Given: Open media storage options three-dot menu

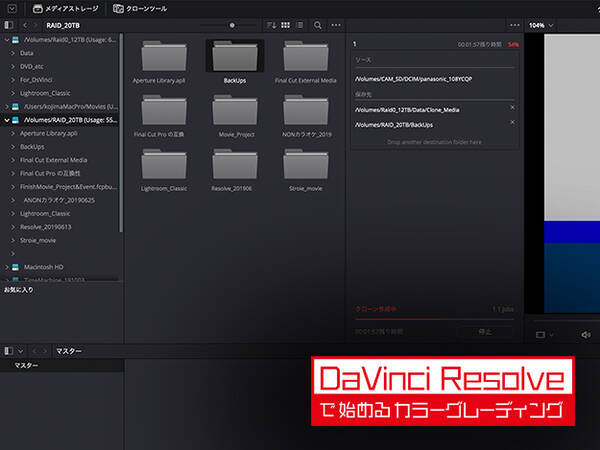Looking at the screenshot, I should (x=336, y=25).
